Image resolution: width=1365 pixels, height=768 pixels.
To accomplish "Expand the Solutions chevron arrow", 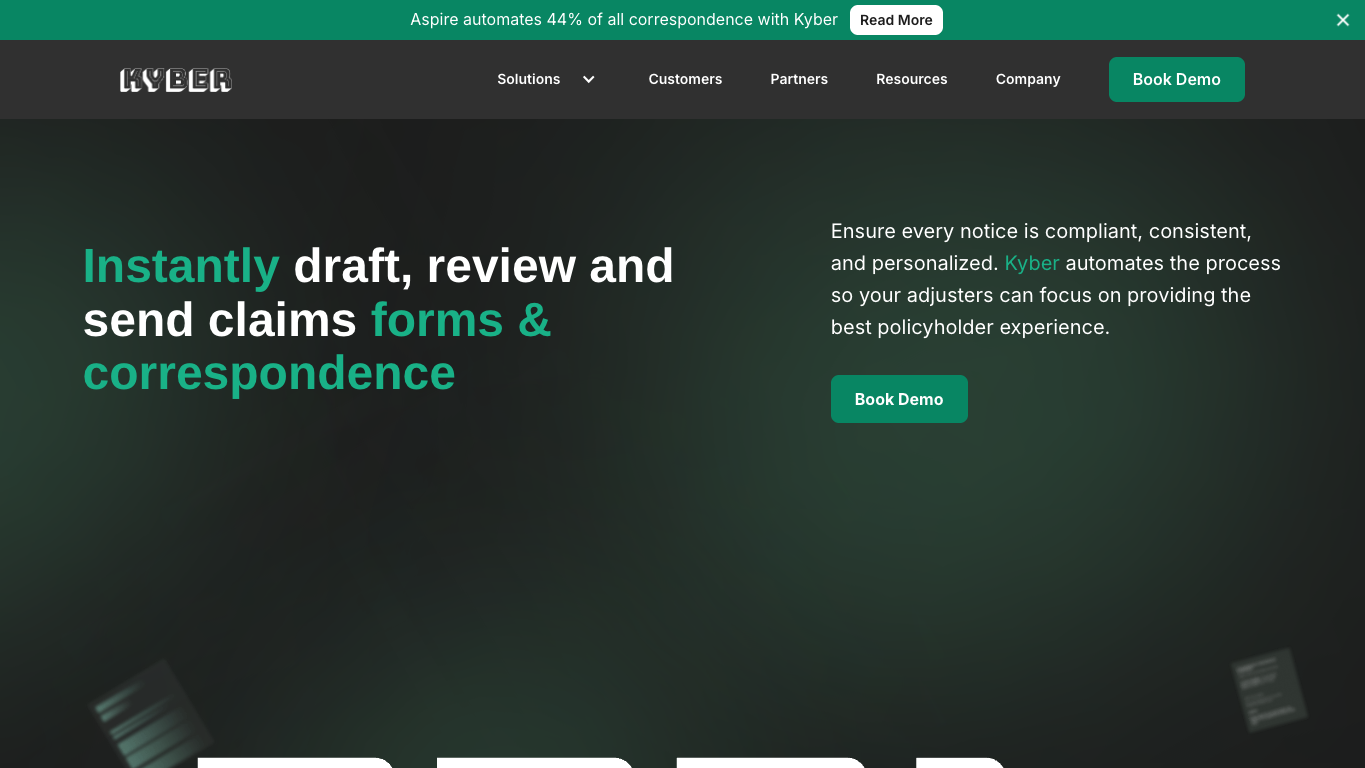I will tap(589, 79).
